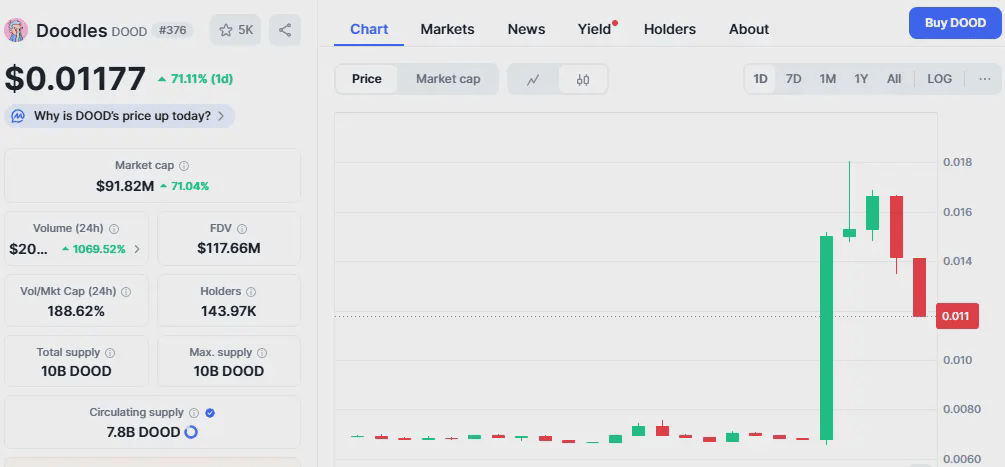The height and width of the screenshot is (467, 1005).
Task: Toggle chart to Market cap view
Action: point(447,79)
